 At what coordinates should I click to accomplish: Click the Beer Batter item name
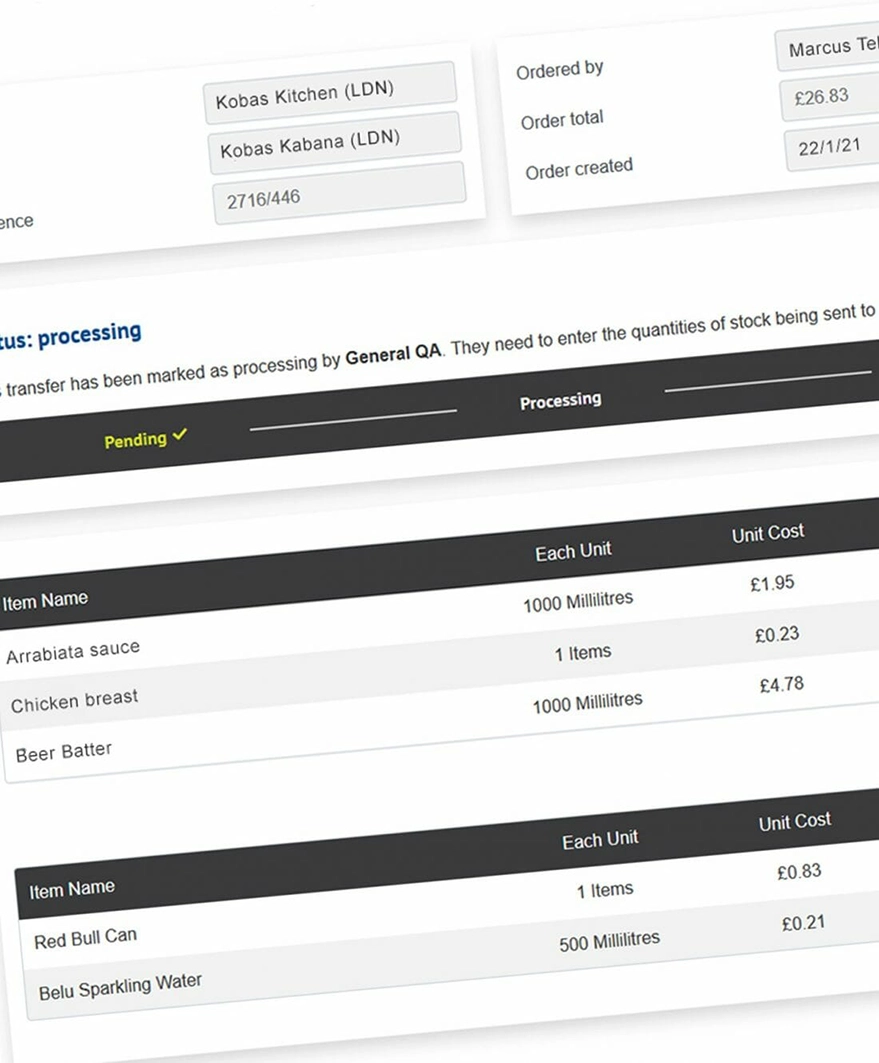(64, 751)
